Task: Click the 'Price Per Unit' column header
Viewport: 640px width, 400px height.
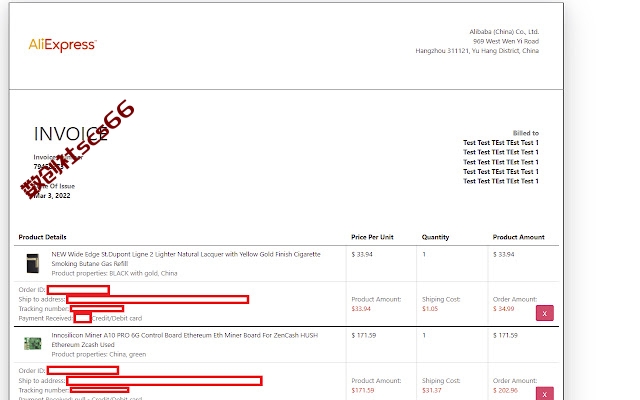Action: click(x=372, y=237)
